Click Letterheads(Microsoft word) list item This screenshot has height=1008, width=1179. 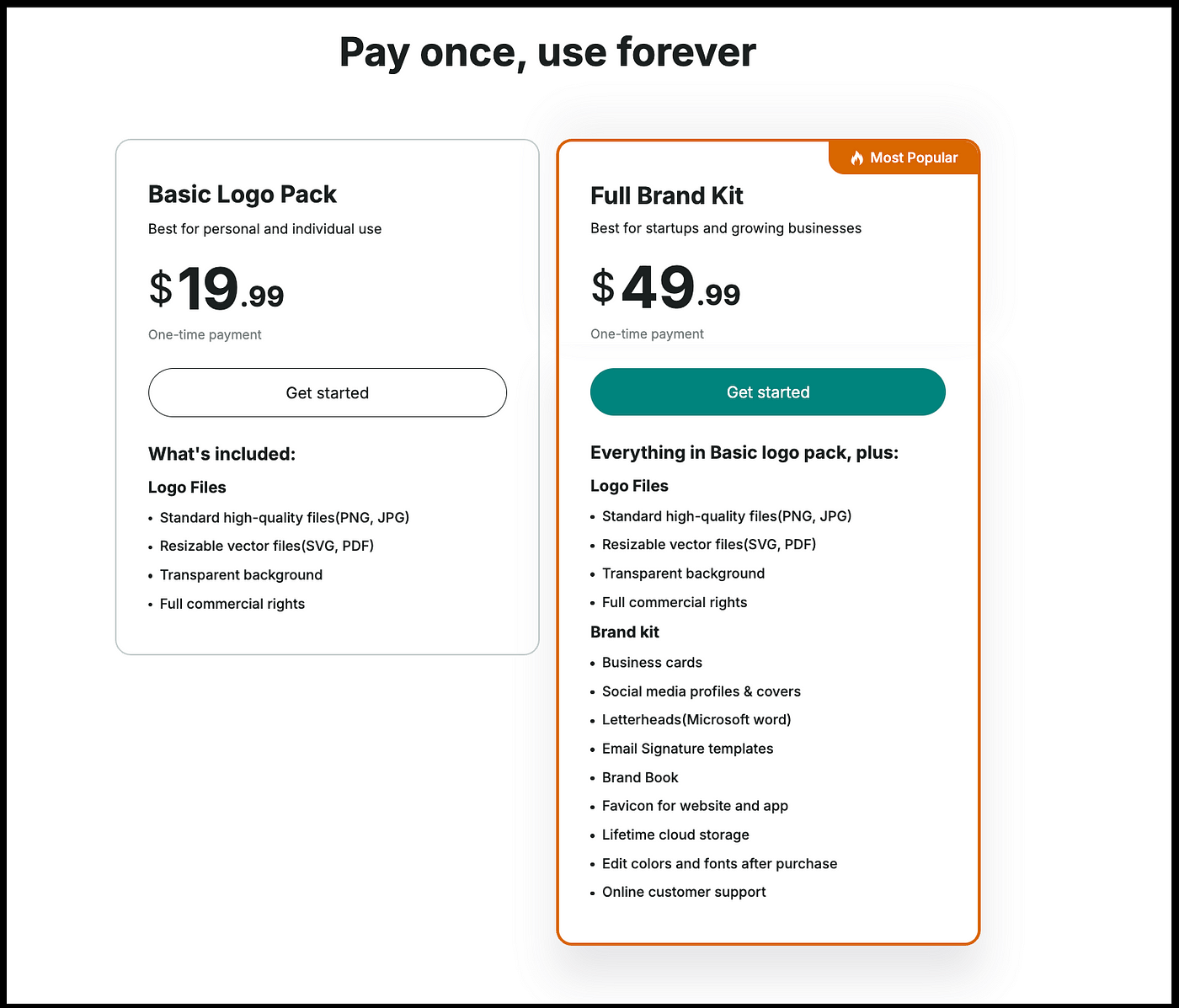(x=696, y=720)
